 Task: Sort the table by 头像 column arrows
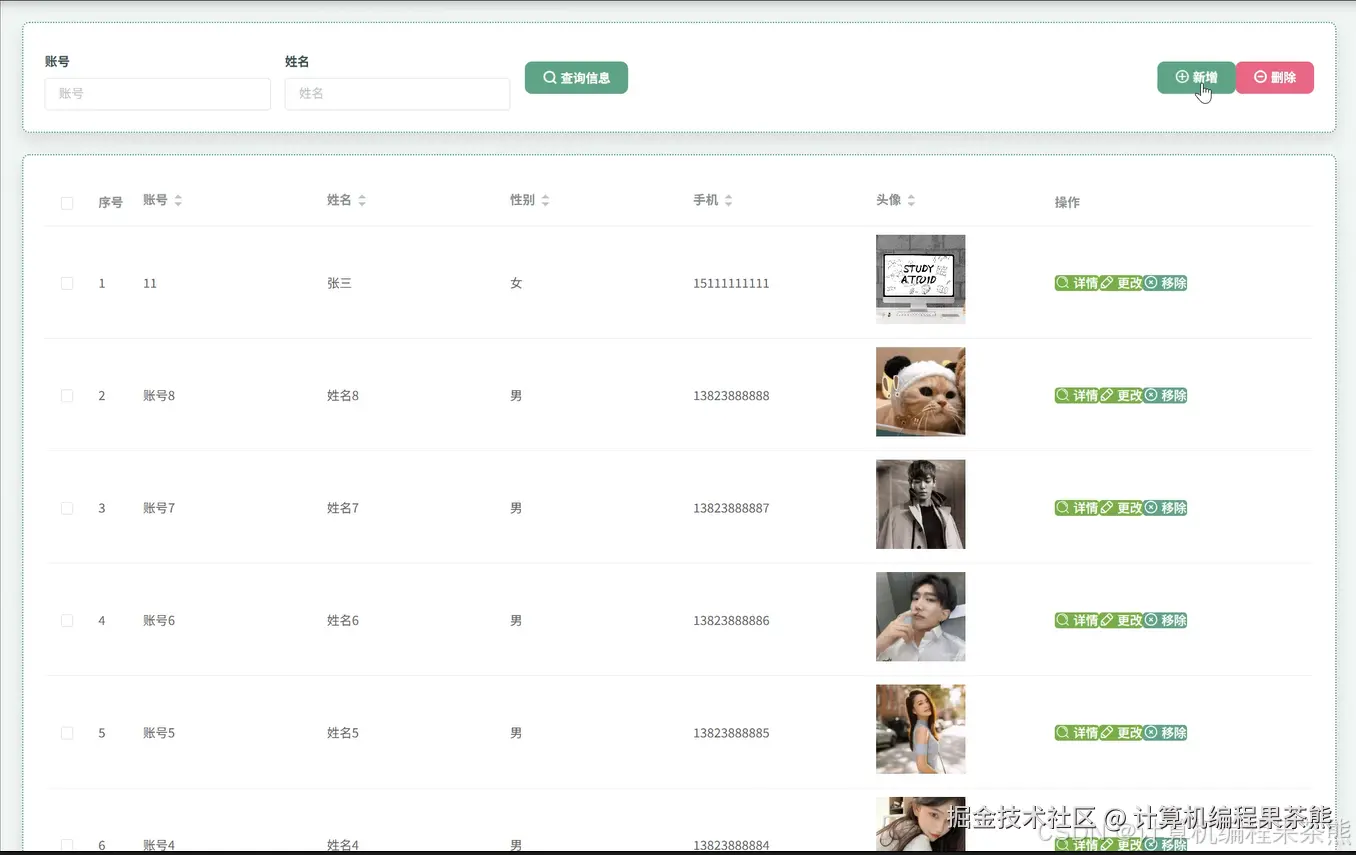coord(911,200)
